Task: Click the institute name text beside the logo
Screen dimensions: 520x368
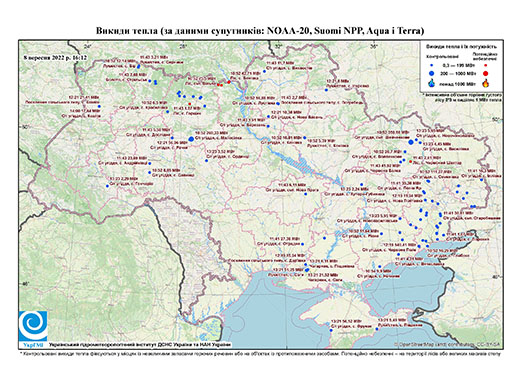Action: (139, 344)
